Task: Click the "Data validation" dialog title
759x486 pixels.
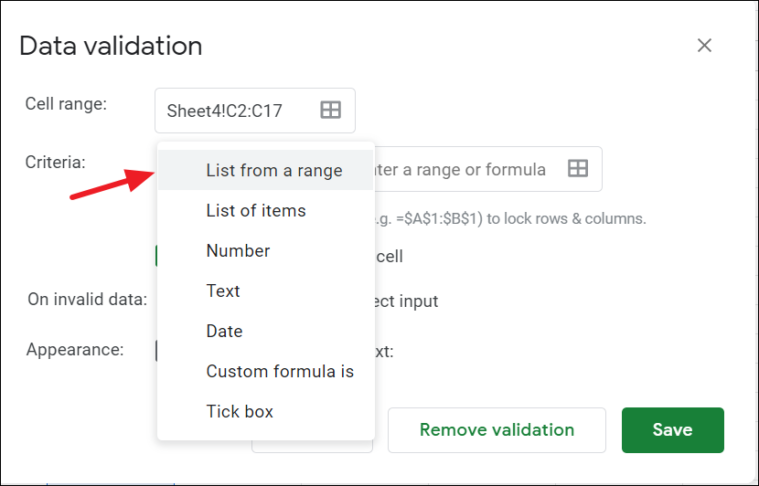Action: tap(110, 46)
